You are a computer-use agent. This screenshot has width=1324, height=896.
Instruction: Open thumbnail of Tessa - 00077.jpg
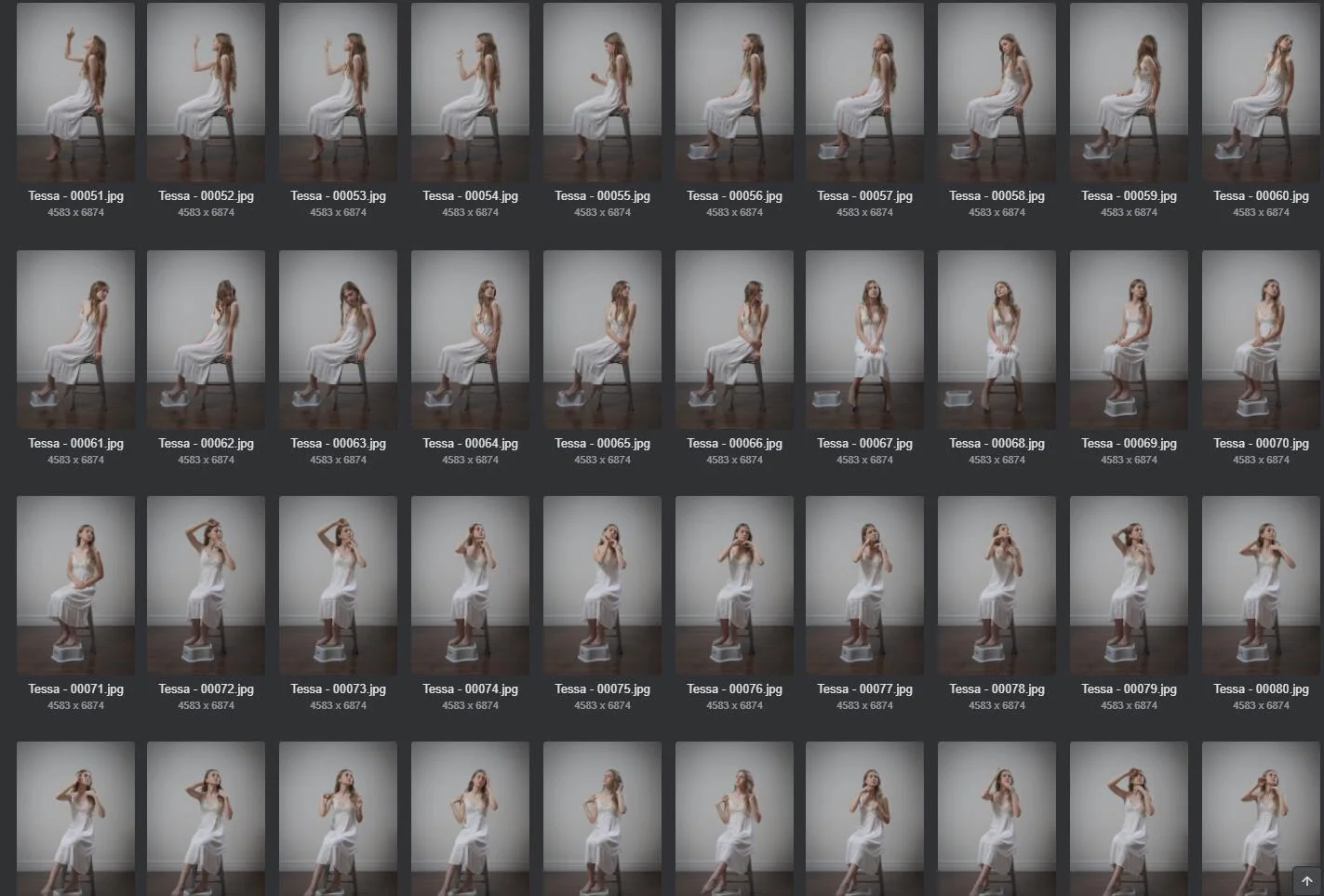pos(864,585)
